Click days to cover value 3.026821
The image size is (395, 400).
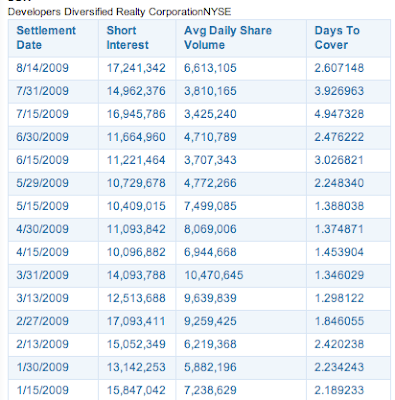[x=339, y=160]
